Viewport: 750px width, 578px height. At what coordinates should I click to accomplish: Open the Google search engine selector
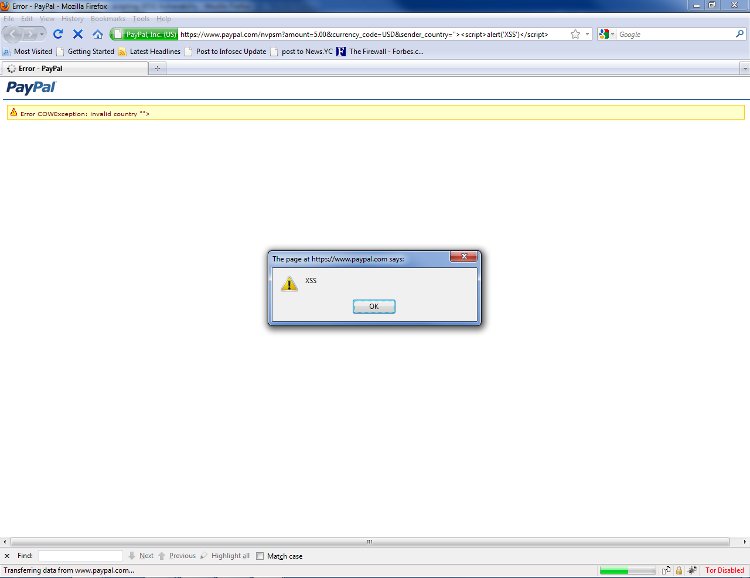(606, 34)
